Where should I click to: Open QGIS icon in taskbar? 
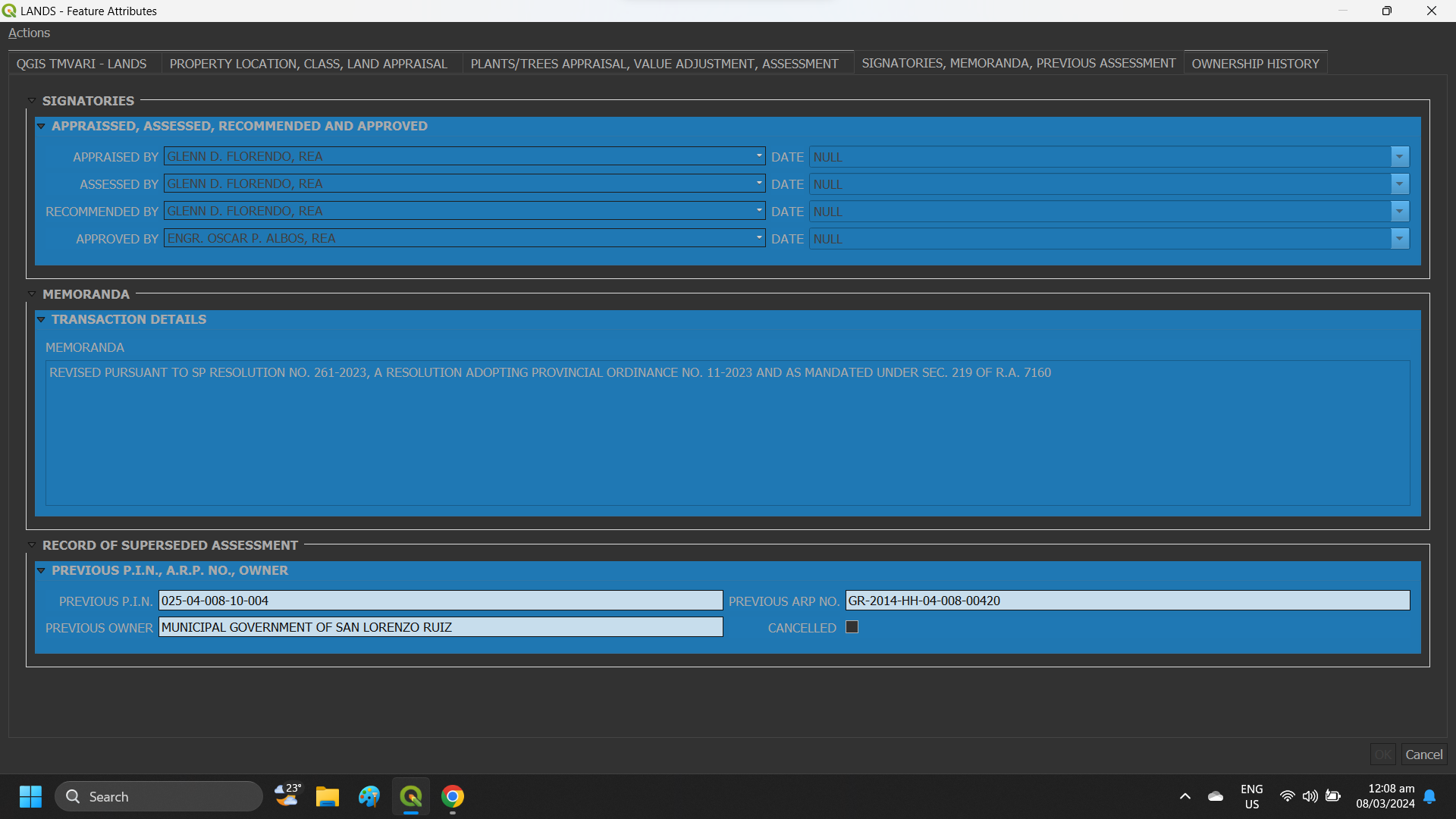(410, 796)
